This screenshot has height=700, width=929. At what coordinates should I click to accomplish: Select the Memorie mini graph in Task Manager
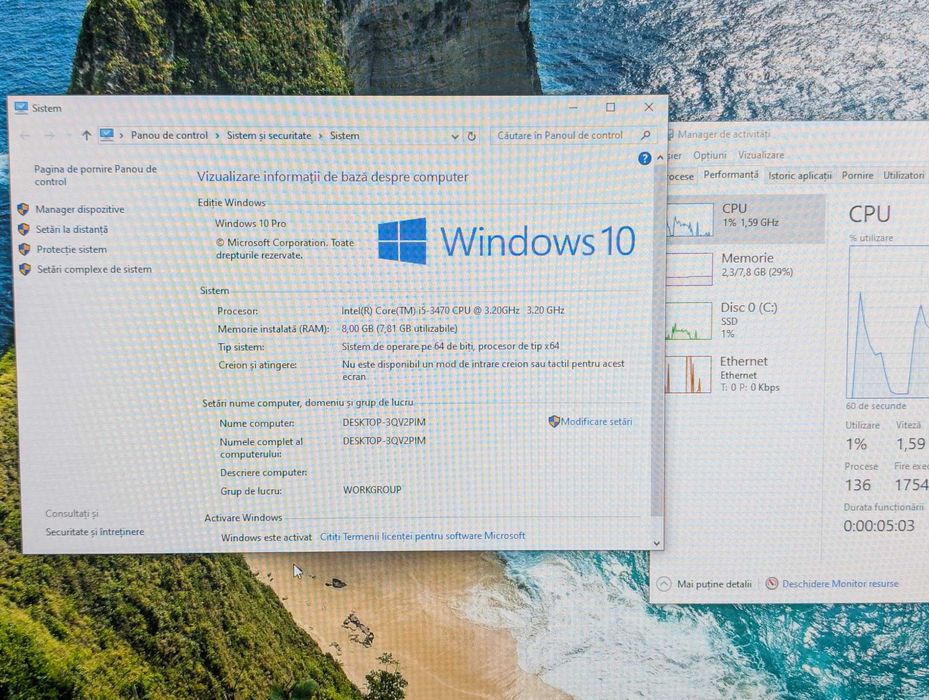[x=689, y=269]
